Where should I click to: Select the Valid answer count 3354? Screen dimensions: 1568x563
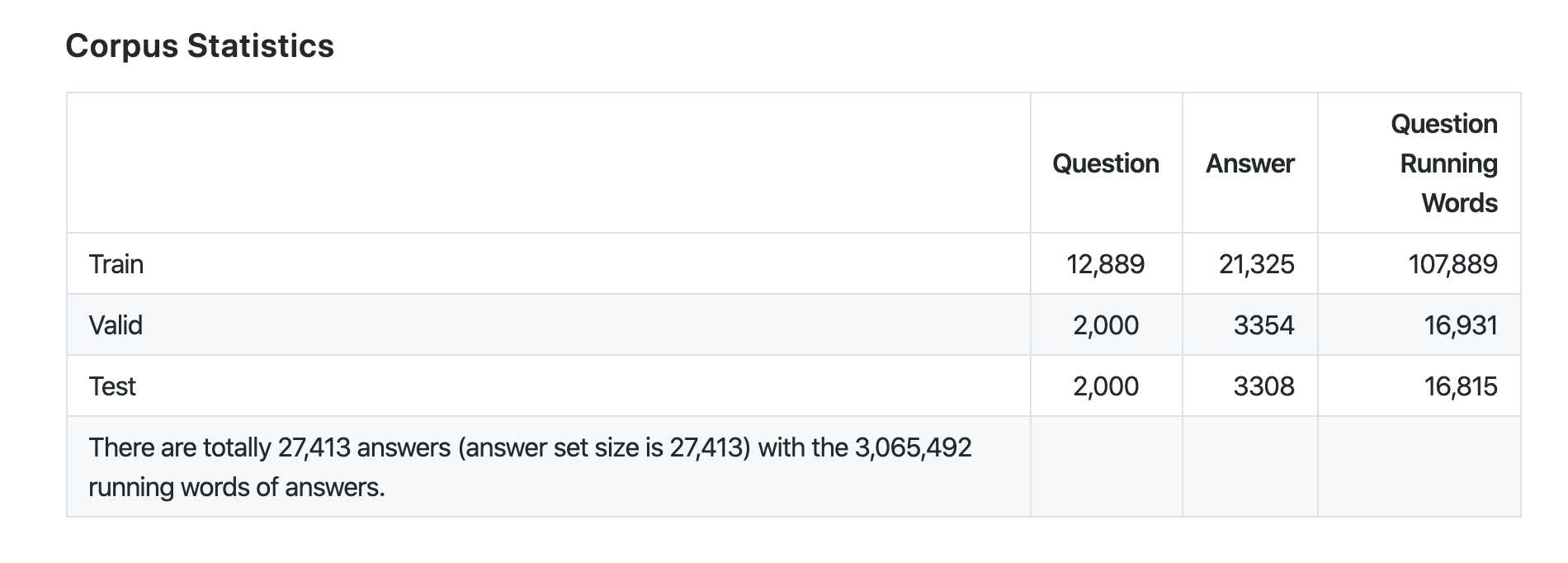point(1264,325)
